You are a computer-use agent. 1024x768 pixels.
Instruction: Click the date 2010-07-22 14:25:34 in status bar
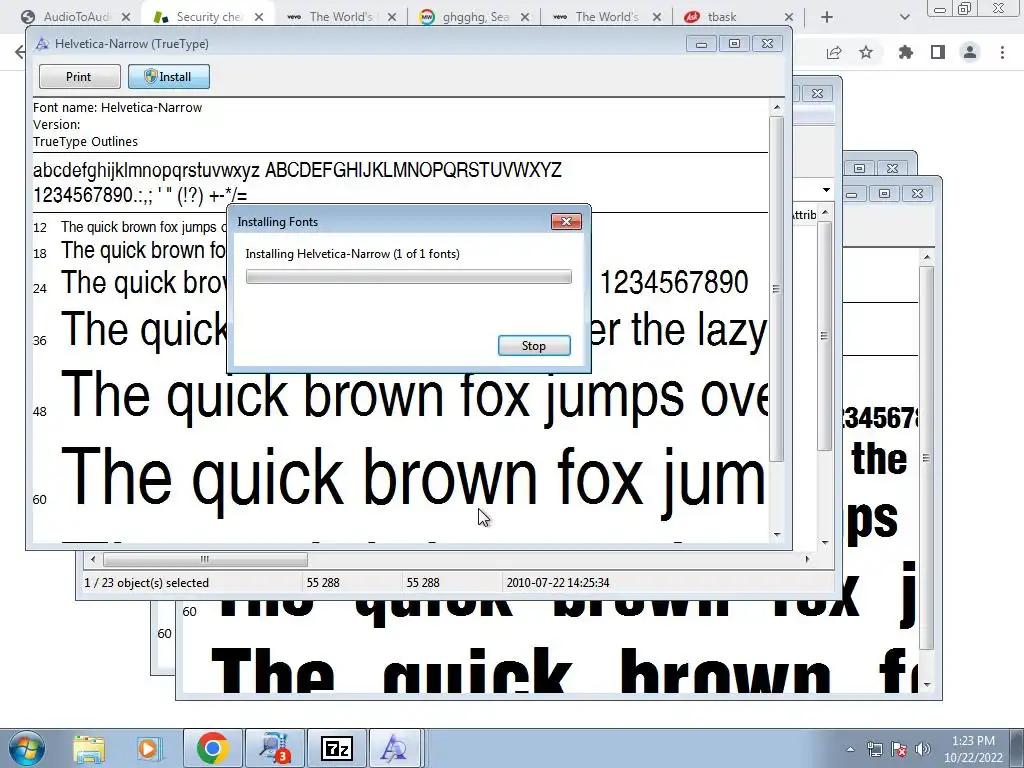(x=558, y=583)
